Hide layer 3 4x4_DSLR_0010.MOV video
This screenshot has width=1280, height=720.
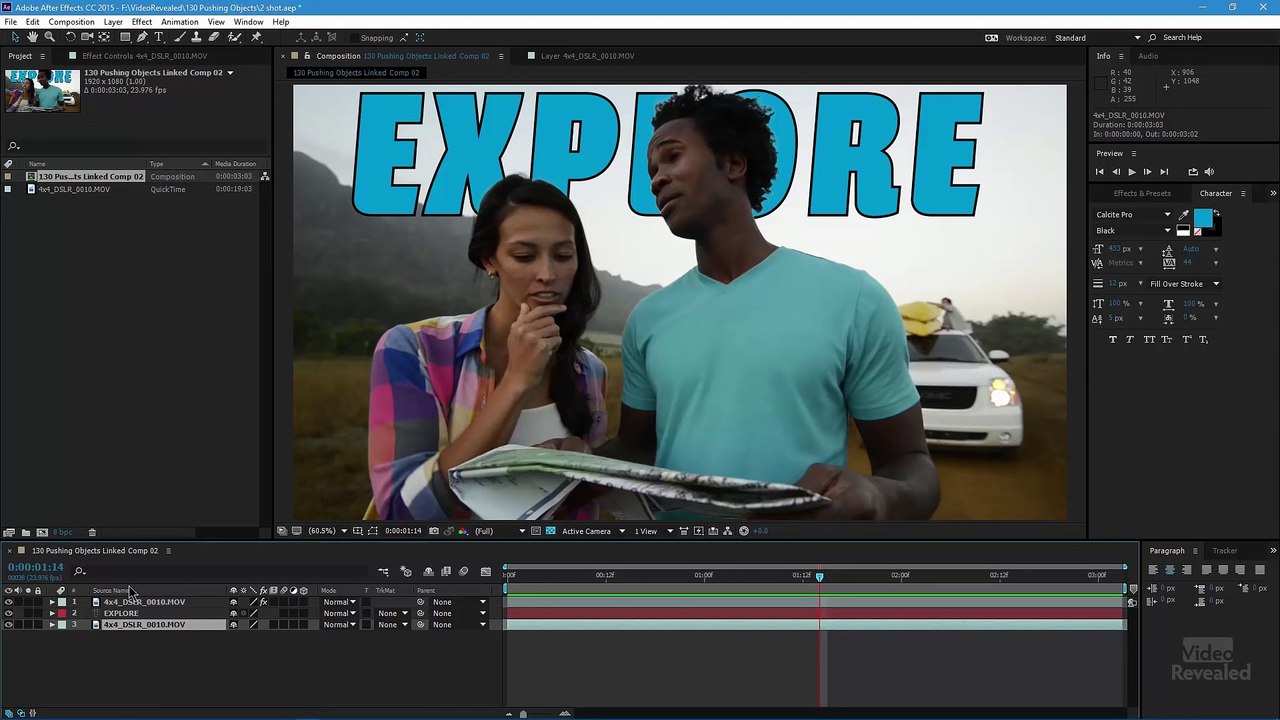(x=9, y=625)
